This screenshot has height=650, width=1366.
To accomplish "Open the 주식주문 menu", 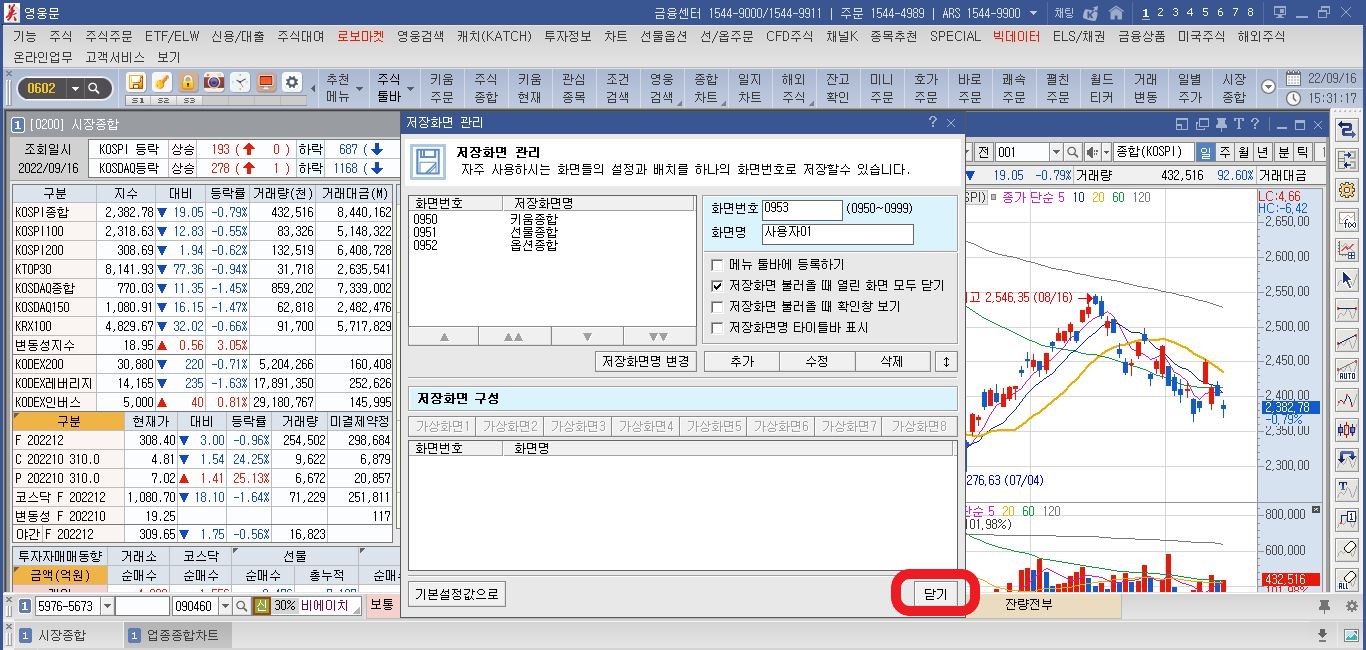I will click(x=109, y=36).
